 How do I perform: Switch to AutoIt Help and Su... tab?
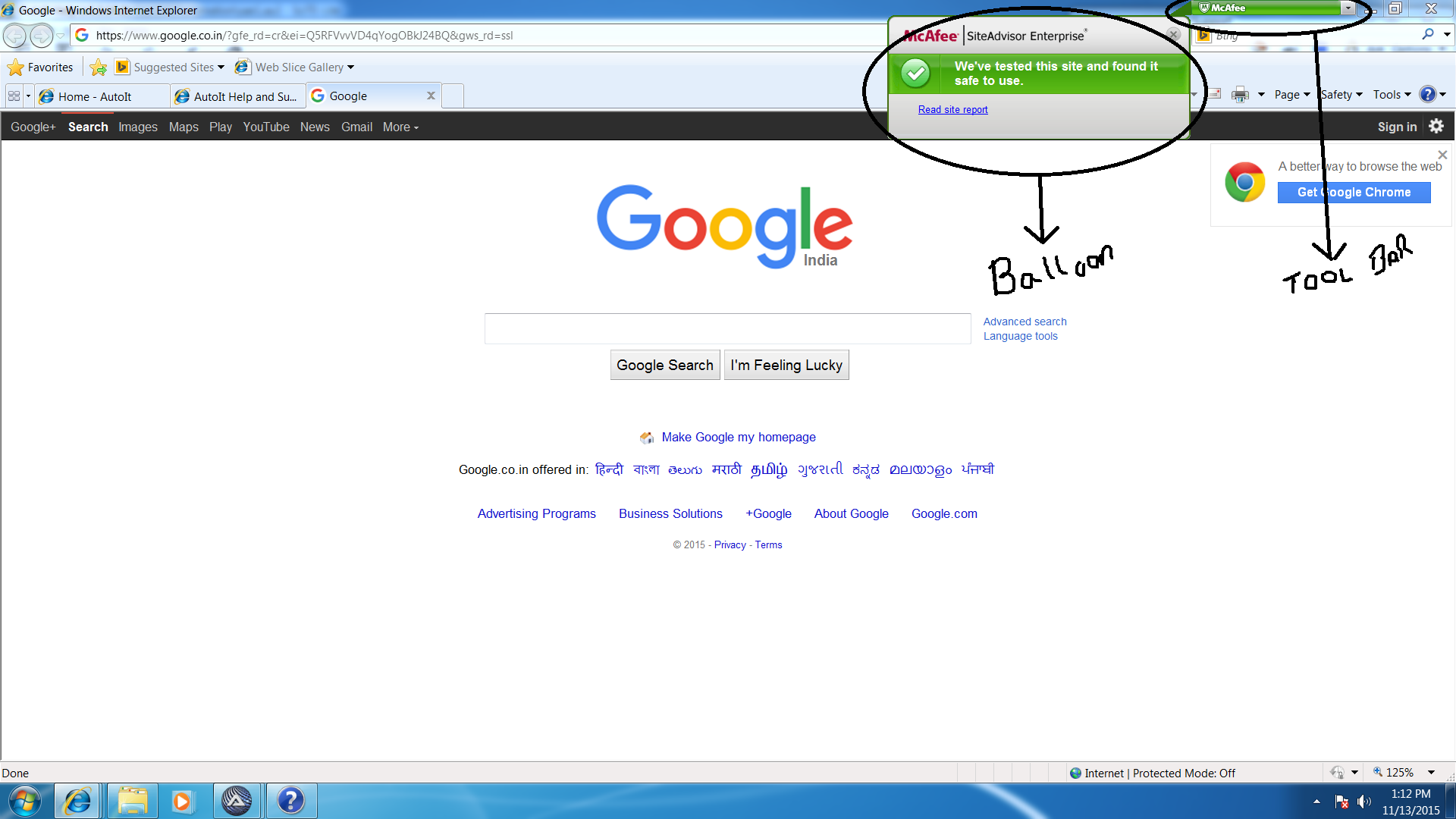point(238,96)
